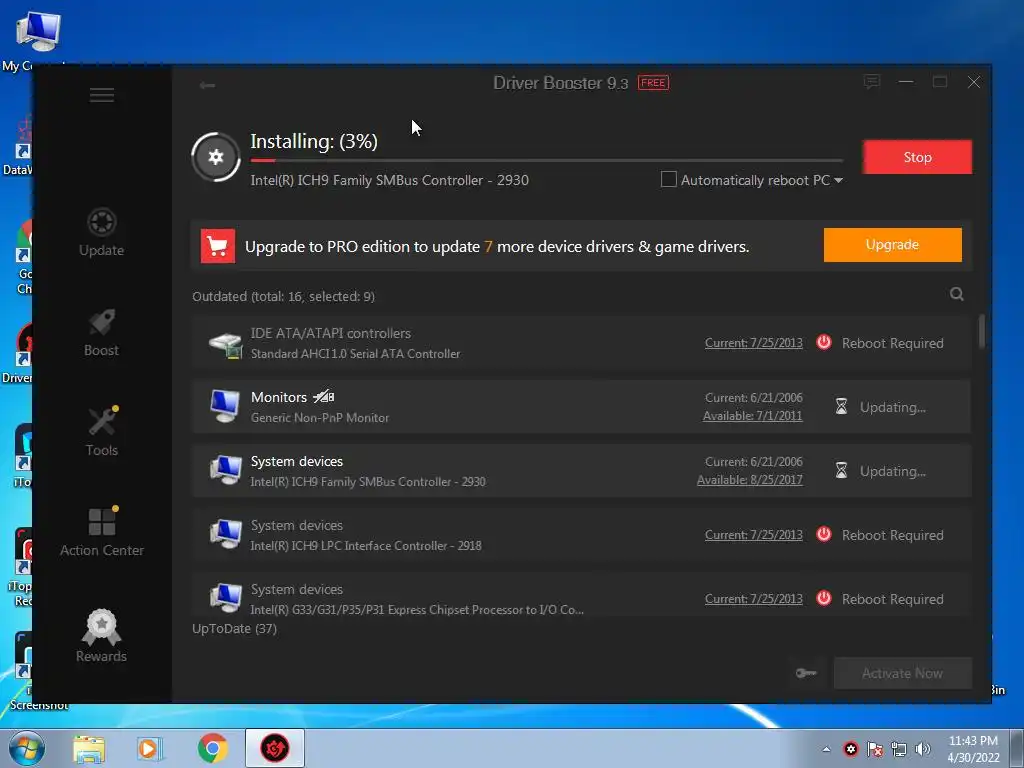Expand the UpToDate (37) section
The height and width of the screenshot is (768, 1024).
234,628
